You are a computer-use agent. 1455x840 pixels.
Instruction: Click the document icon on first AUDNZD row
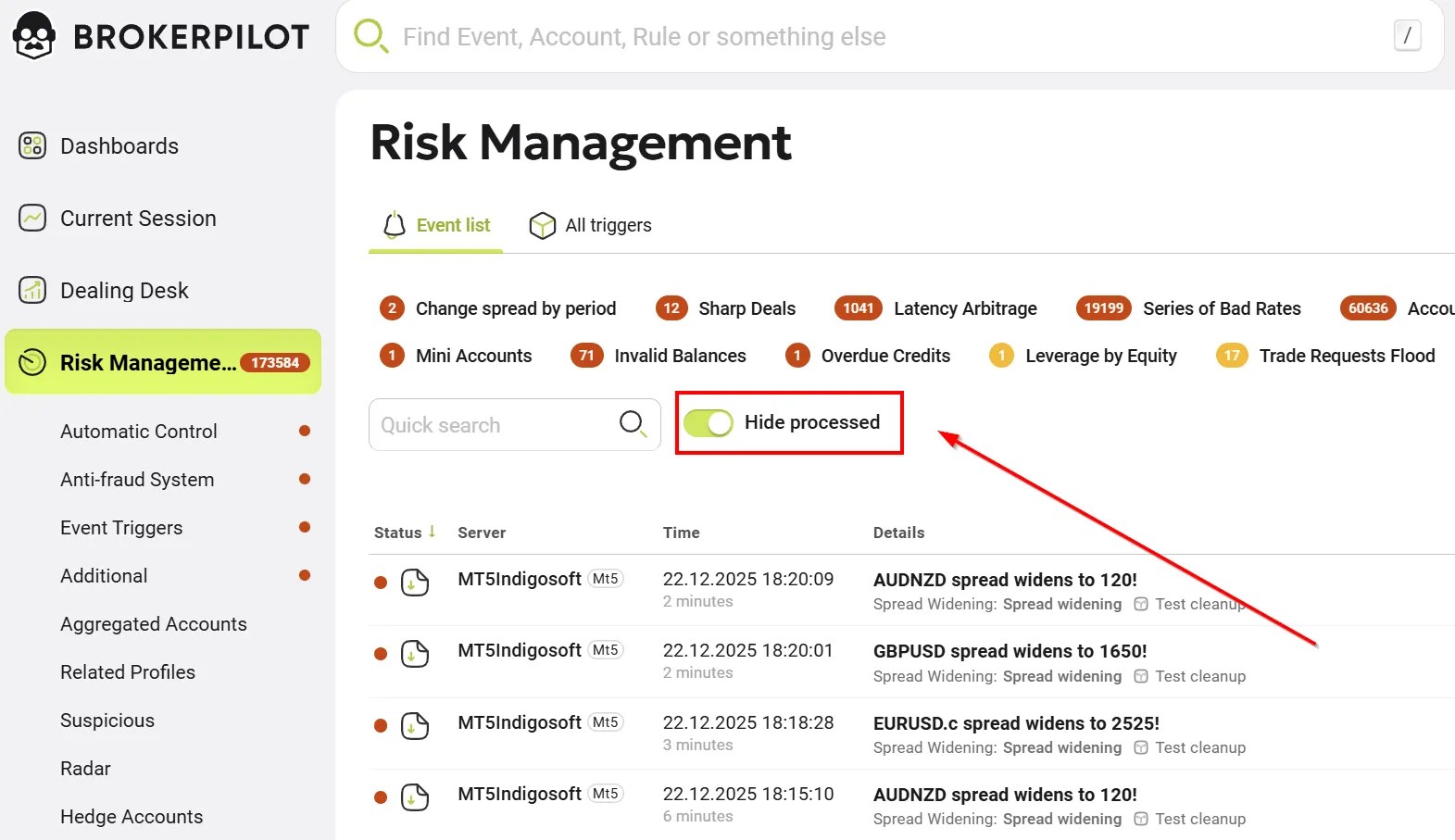tap(414, 583)
